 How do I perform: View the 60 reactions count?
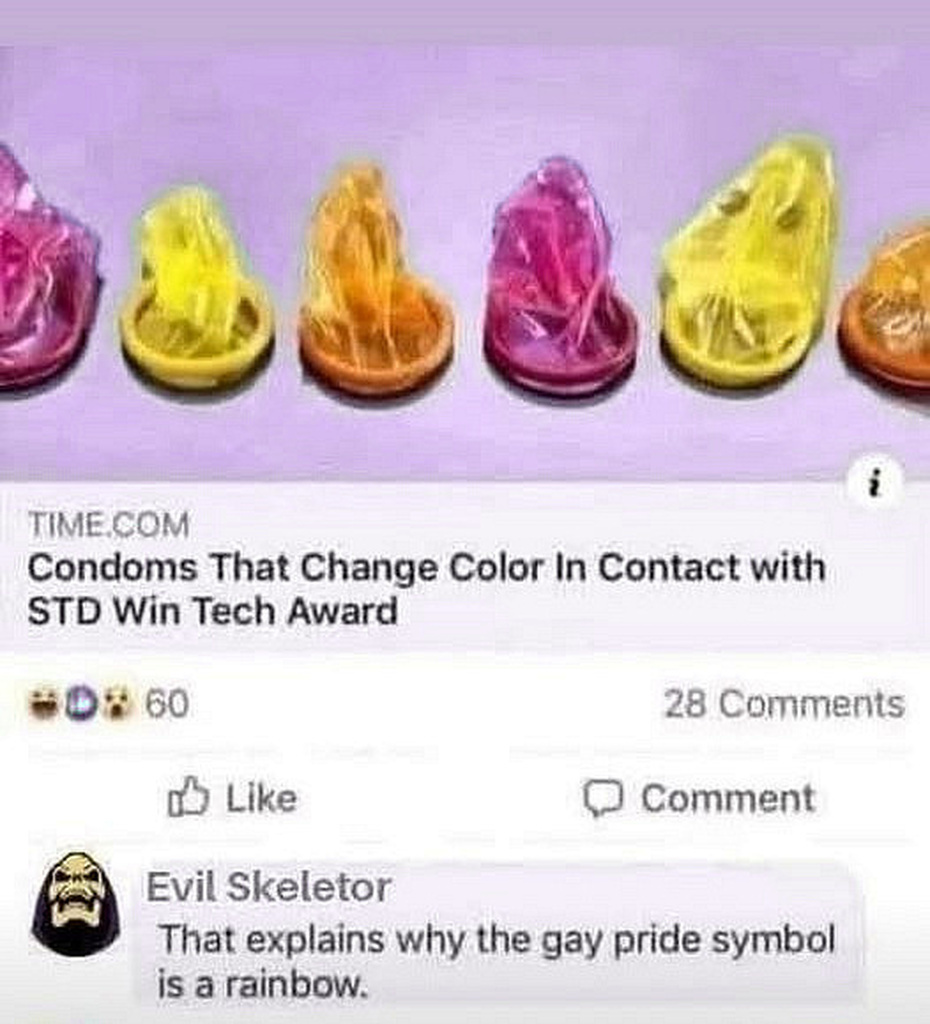click(167, 704)
